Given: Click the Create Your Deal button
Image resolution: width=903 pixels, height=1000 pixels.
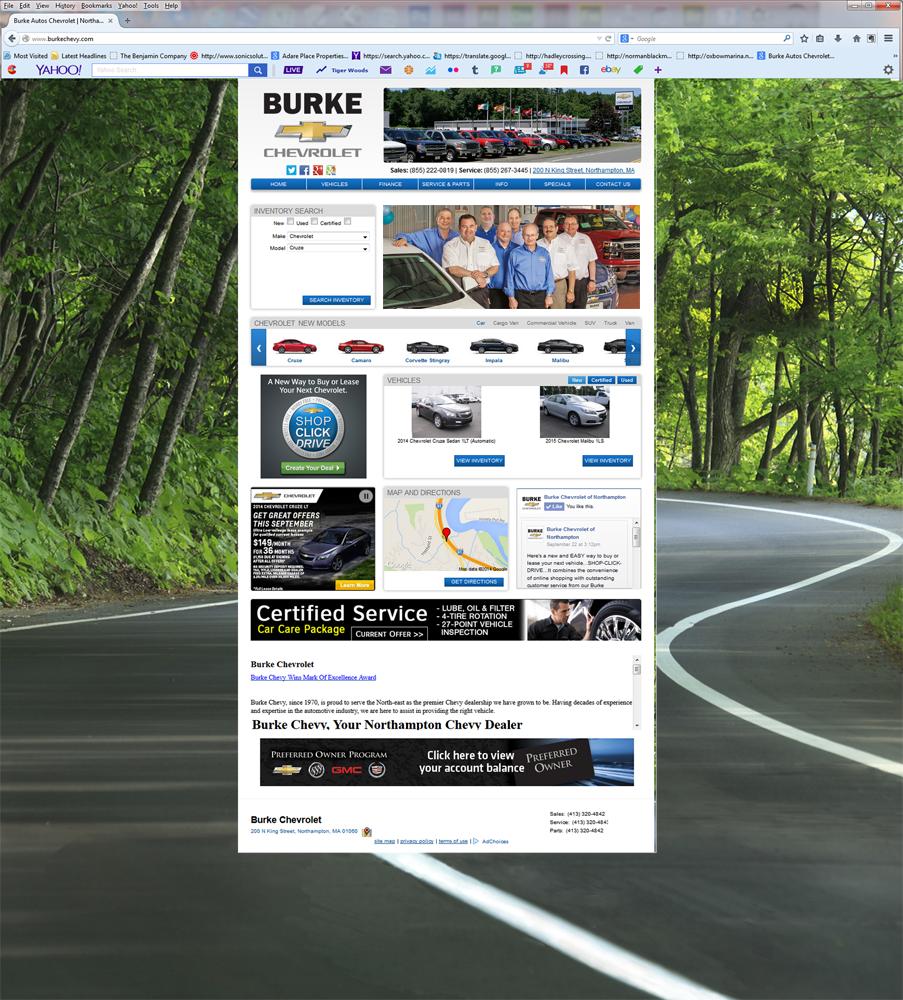Looking at the screenshot, I should (x=312, y=467).
